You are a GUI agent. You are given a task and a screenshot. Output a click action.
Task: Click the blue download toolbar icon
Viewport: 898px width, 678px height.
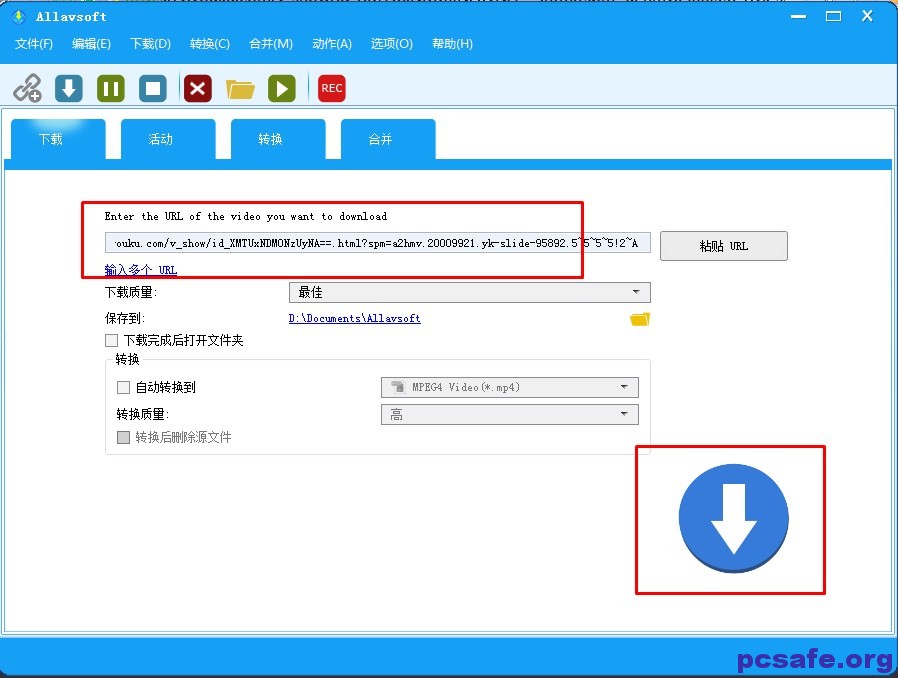[x=68, y=88]
